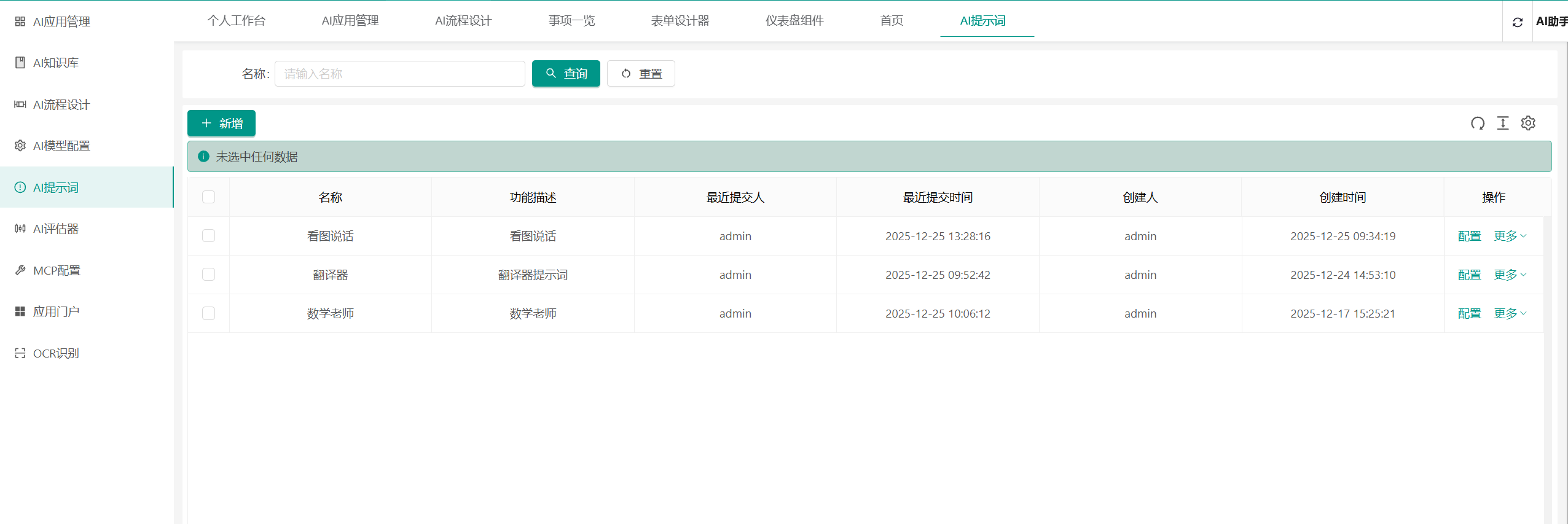
Task: Select OCR识别 in the sidebar
Action: pos(55,353)
